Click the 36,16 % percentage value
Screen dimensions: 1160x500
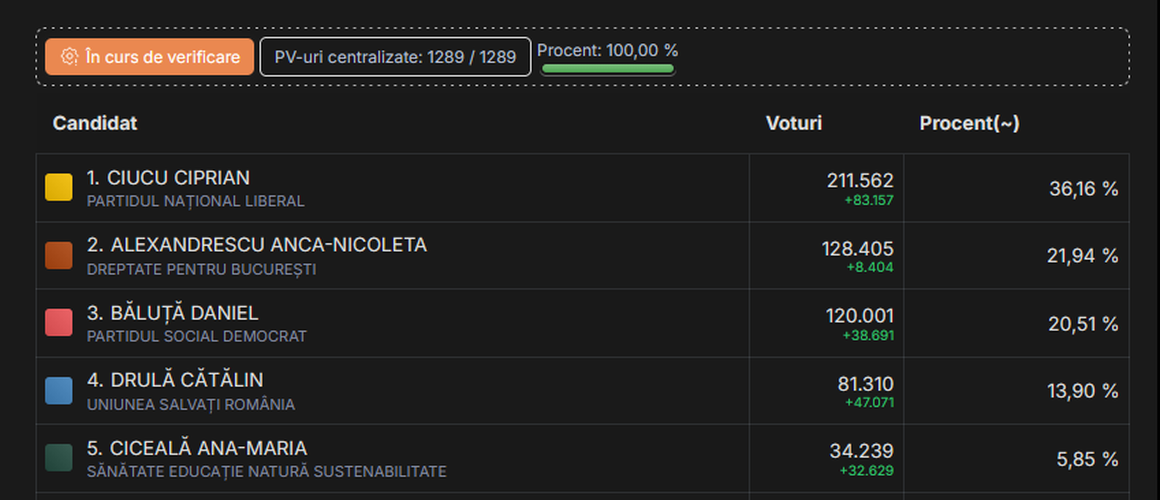[x=1083, y=188]
